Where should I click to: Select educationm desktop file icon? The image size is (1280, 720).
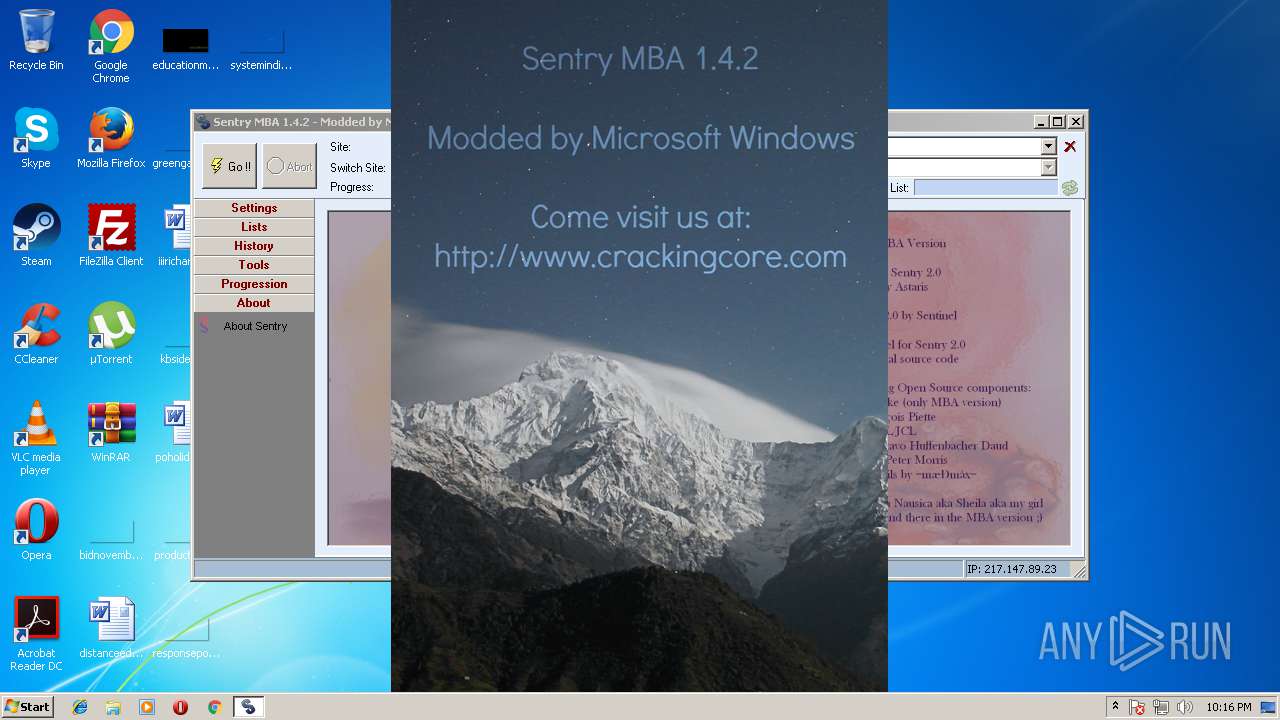point(185,47)
